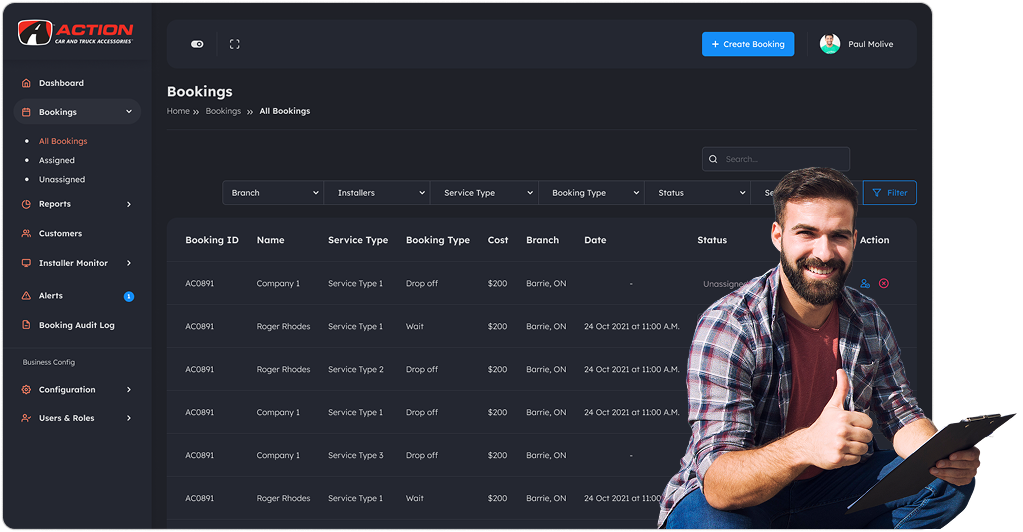Go to Home in breadcrumb
Screen dimensions: 1023x532
pos(178,111)
